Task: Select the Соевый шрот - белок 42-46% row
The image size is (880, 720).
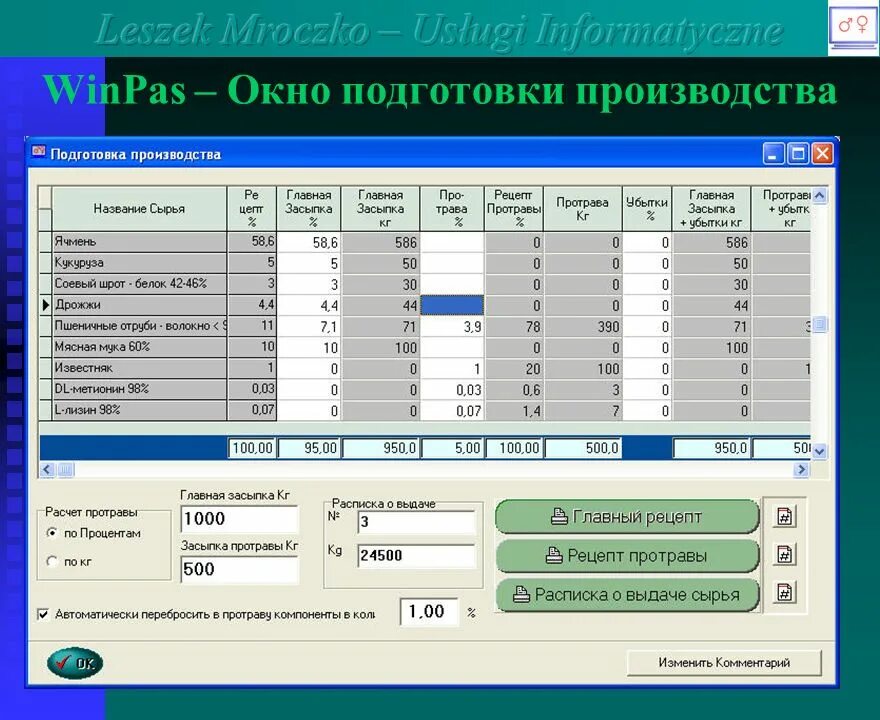Action: tap(139, 284)
